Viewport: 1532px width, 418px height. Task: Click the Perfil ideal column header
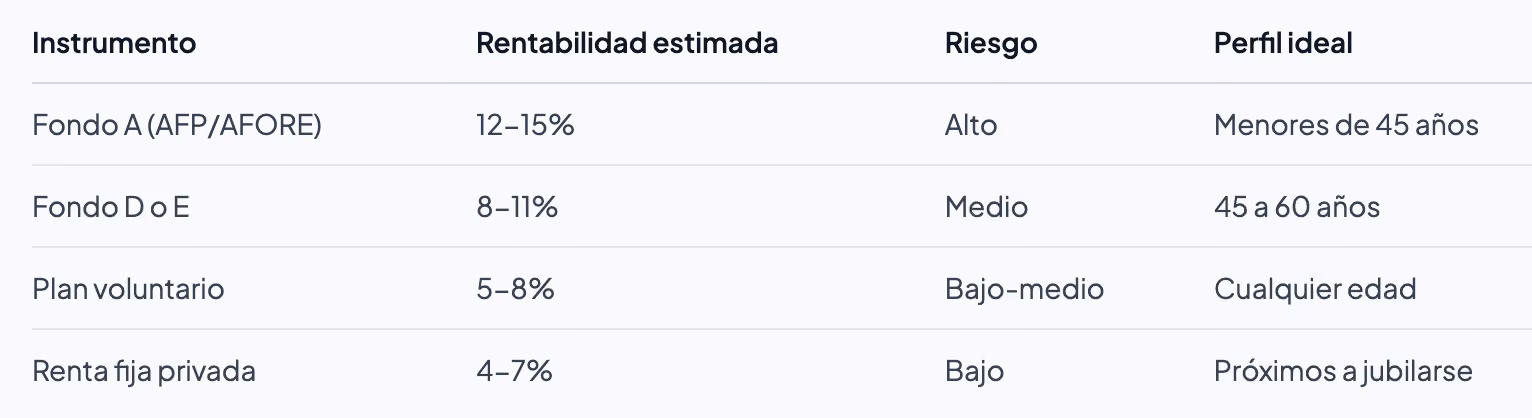pyautogui.click(x=1283, y=43)
